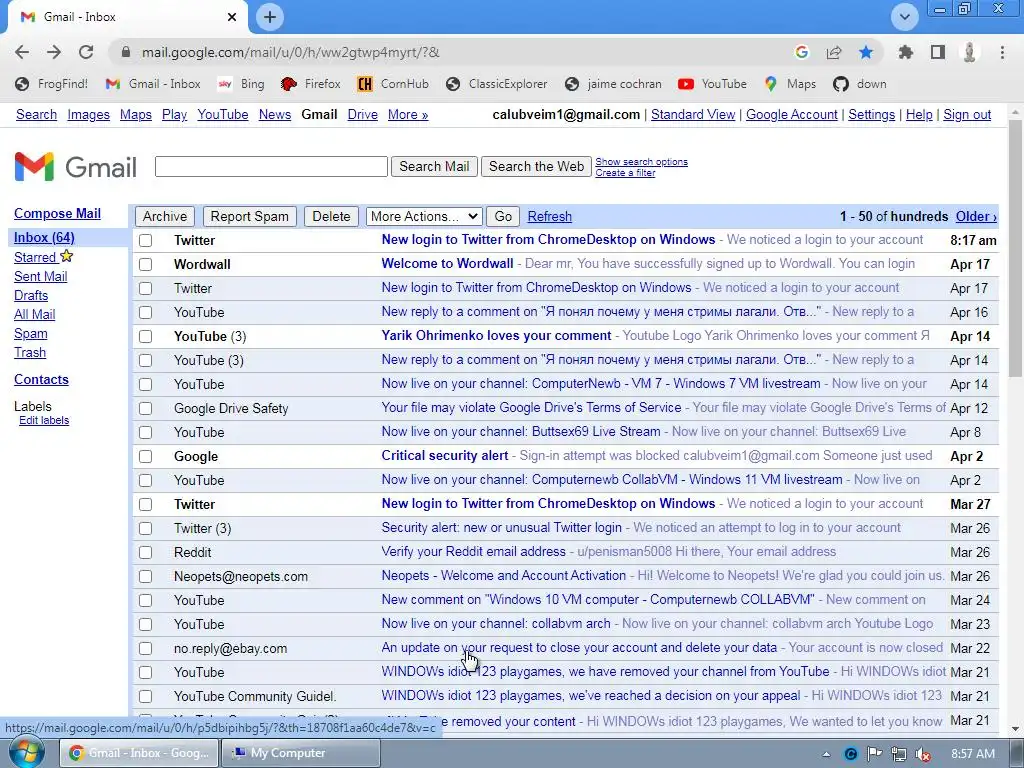Open the My Computer taskbar button
This screenshot has height=768, width=1024.
click(x=301, y=753)
